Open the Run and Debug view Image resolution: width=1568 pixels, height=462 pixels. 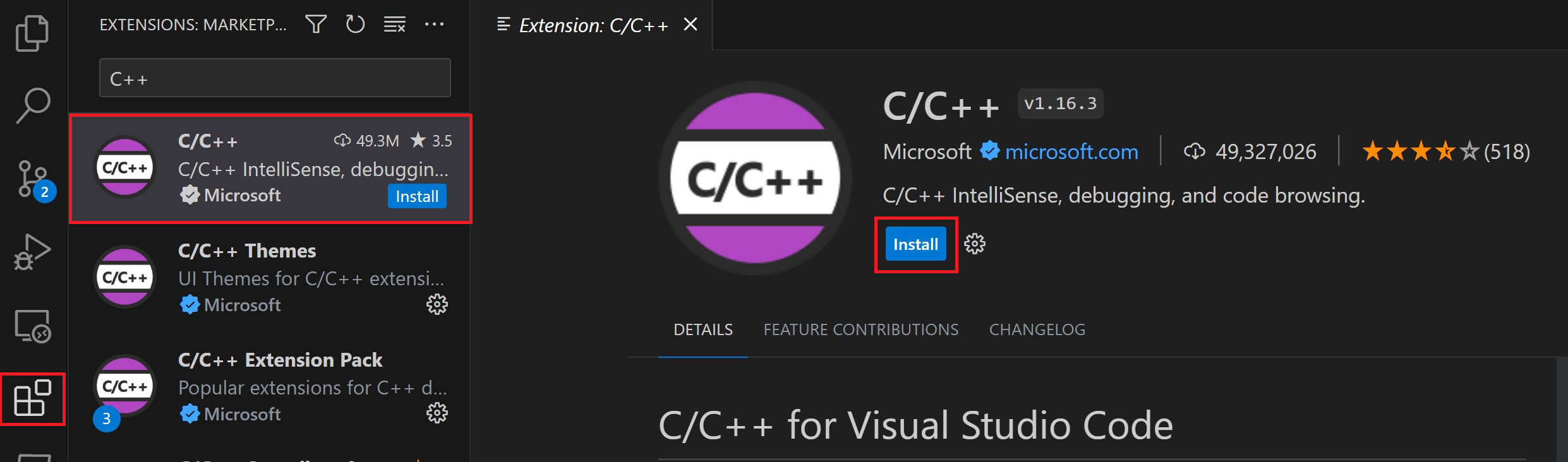(32, 251)
